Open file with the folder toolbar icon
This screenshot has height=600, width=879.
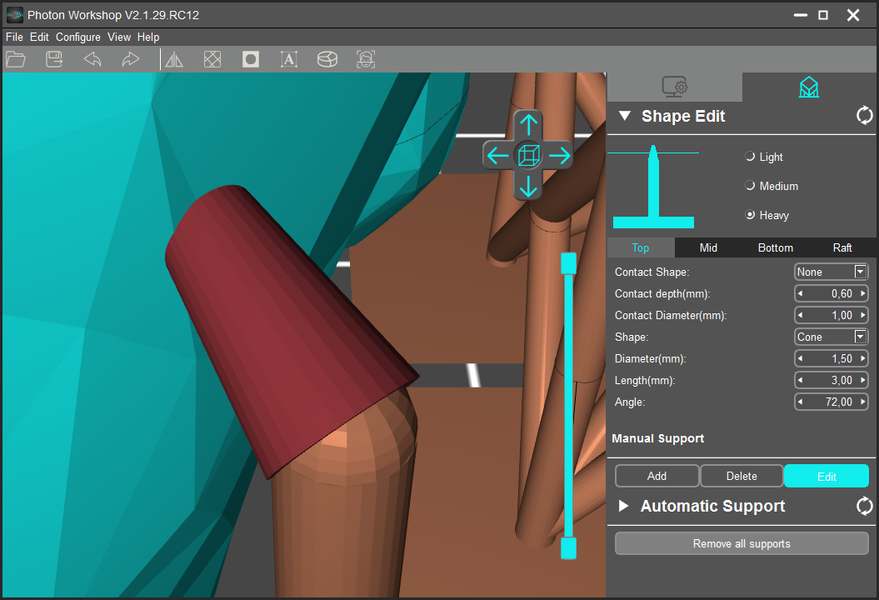(x=16, y=59)
